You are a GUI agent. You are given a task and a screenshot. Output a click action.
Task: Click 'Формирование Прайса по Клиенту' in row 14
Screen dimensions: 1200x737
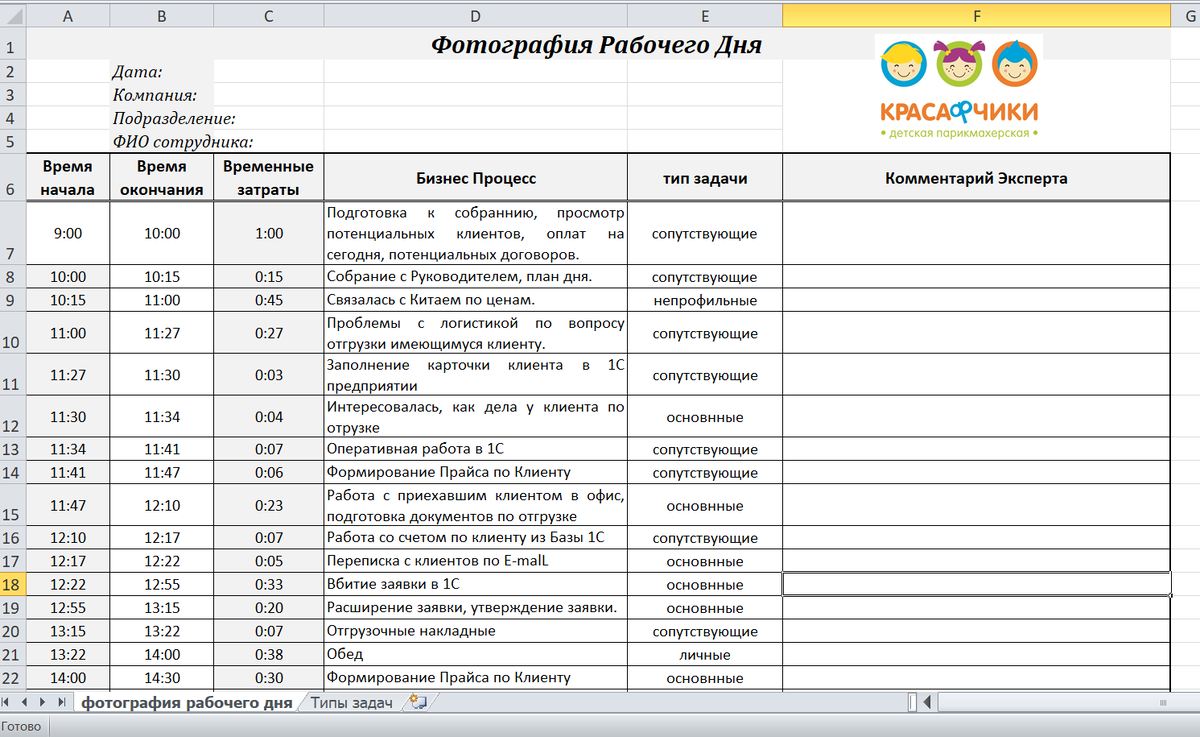475,472
